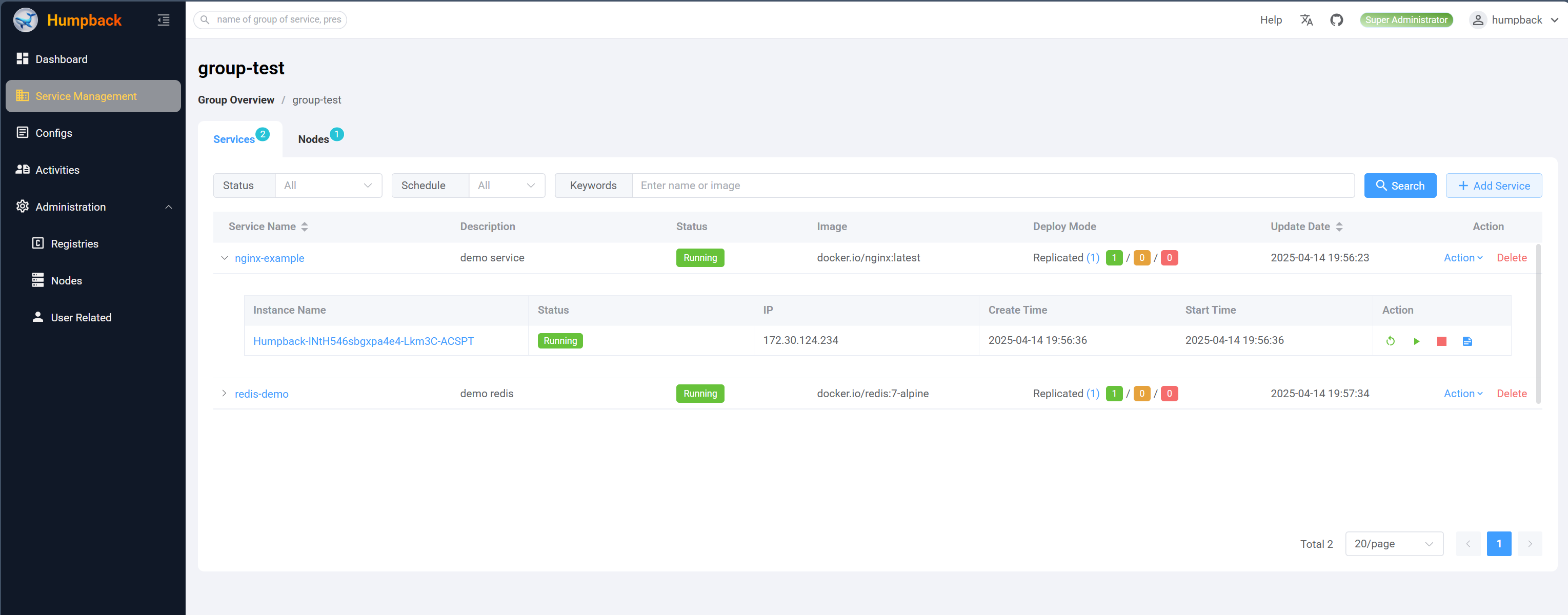Viewport: 1568px width, 615px height.
Task: Stop the instance using the red square icon
Action: click(1441, 341)
